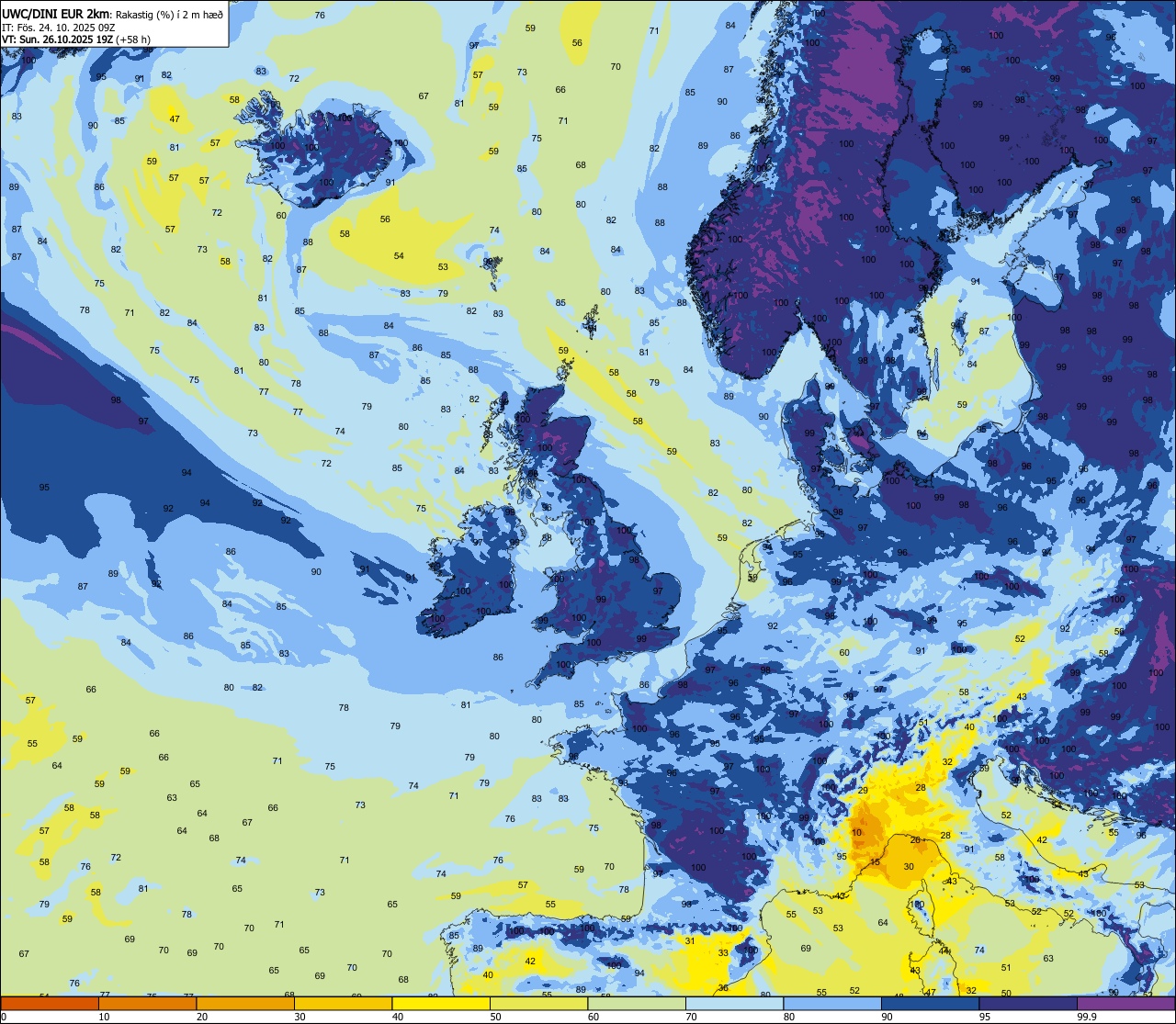This screenshot has width=1176, height=1024.
Task: Click the '15' humidity value on the map
Action: click(x=876, y=862)
